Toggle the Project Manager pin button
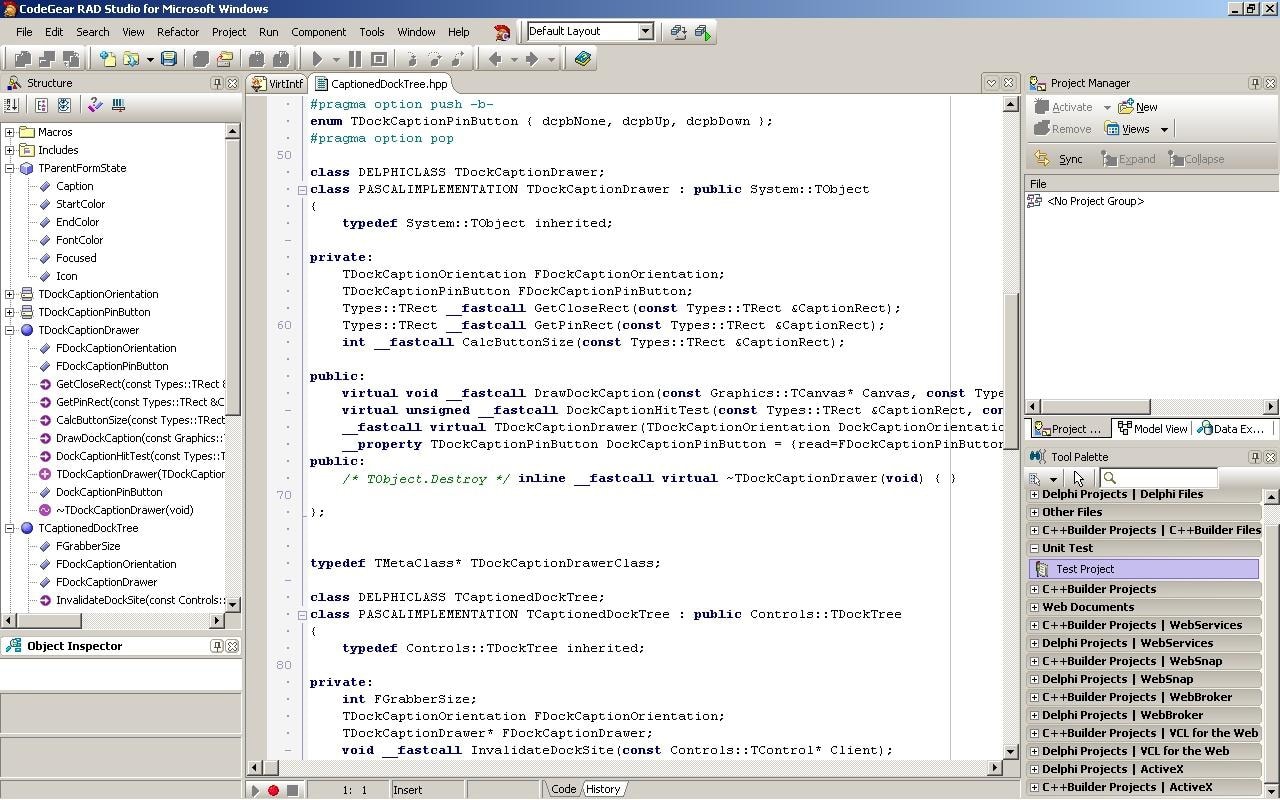This screenshot has height=800, width=1280. [x=1254, y=83]
